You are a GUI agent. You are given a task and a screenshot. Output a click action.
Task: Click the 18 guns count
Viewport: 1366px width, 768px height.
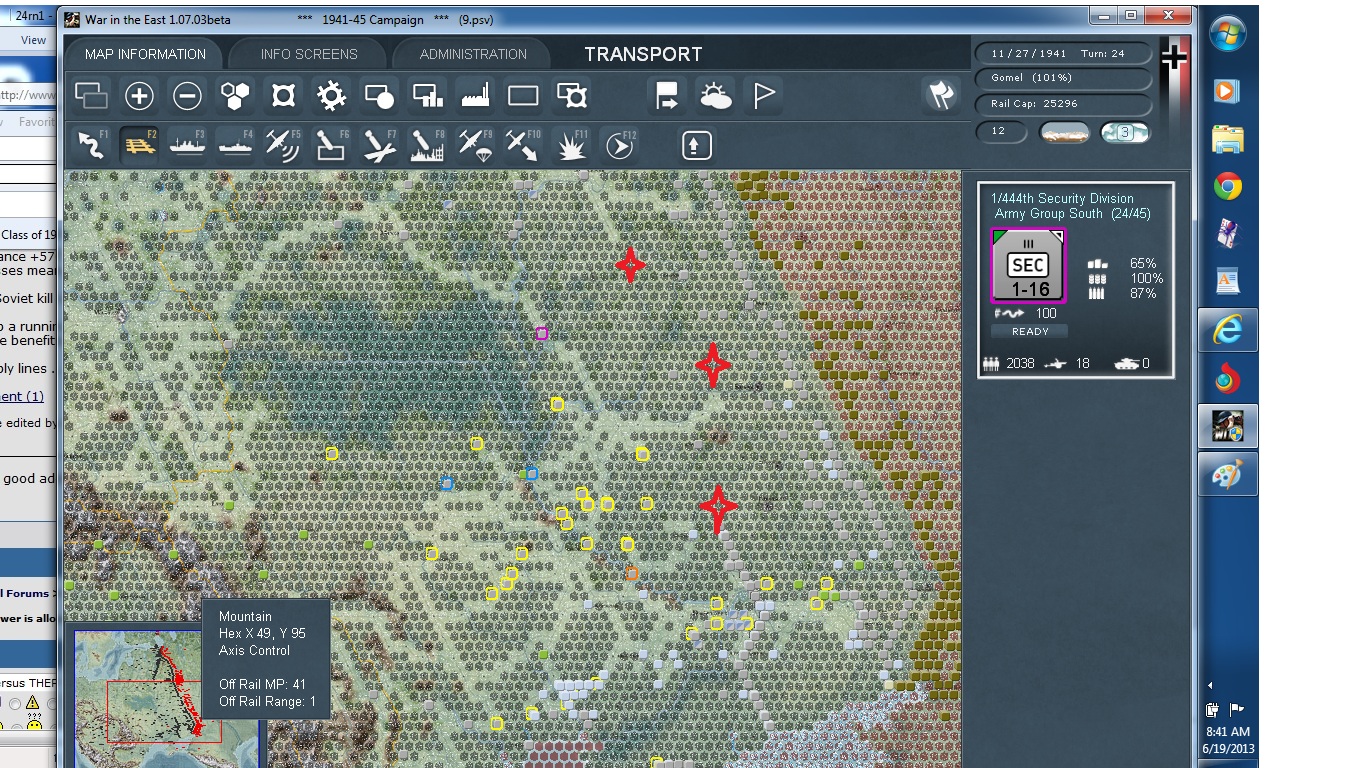coord(1082,364)
